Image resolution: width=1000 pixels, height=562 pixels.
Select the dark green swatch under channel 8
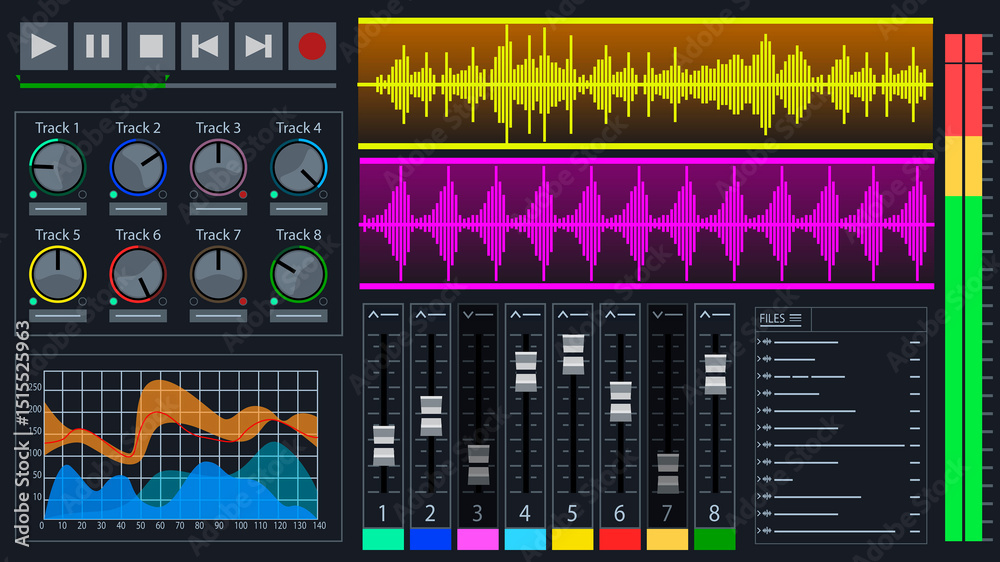pyautogui.click(x=715, y=539)
